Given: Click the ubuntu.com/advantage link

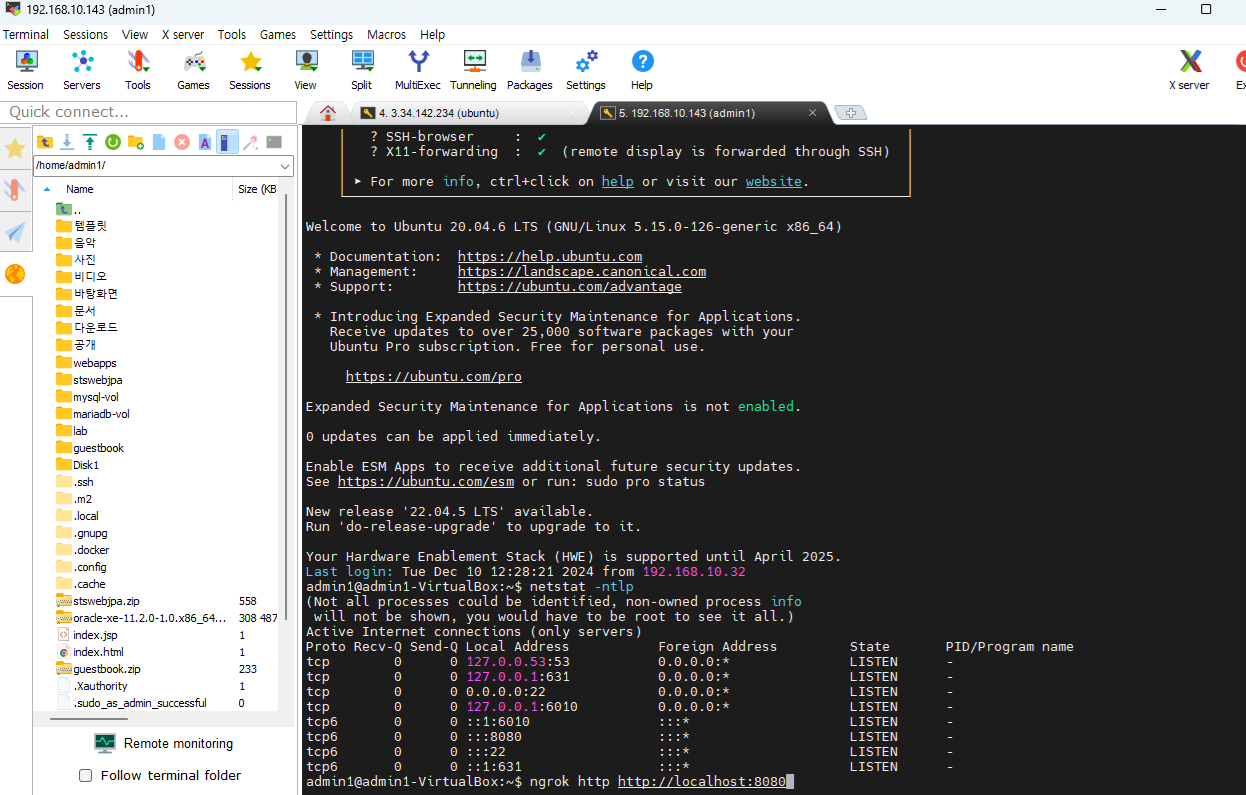Looking at the screenshot, I should click(x=570, y=287).
